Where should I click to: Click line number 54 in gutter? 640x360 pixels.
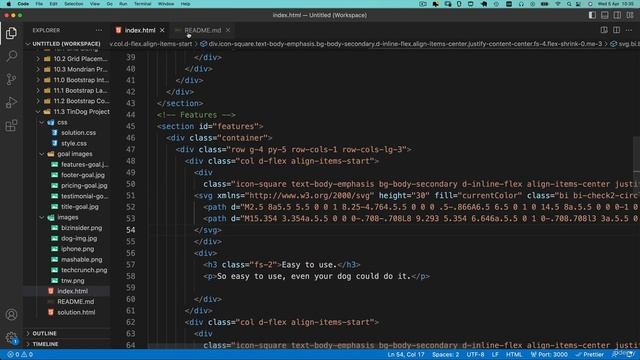pos(130,230)
